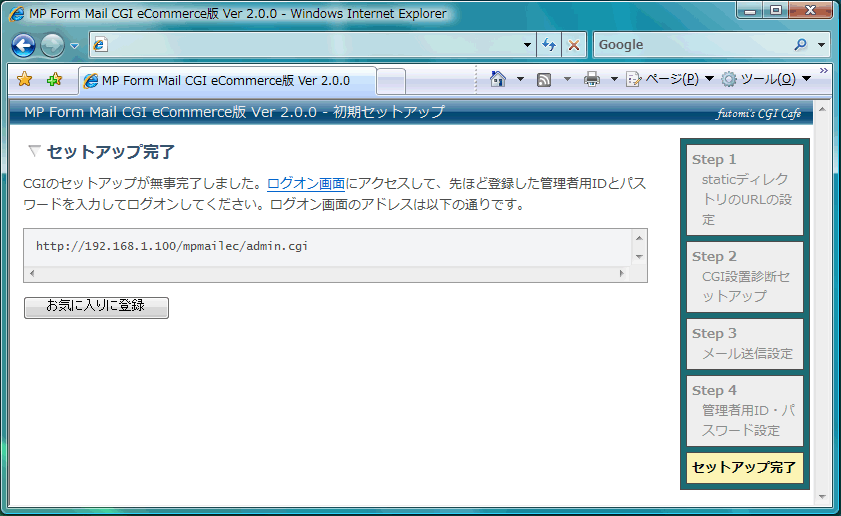Screen dimensions: 841x516
Task: Open the ログオン画面 link
Action: [x=306, y=183]
